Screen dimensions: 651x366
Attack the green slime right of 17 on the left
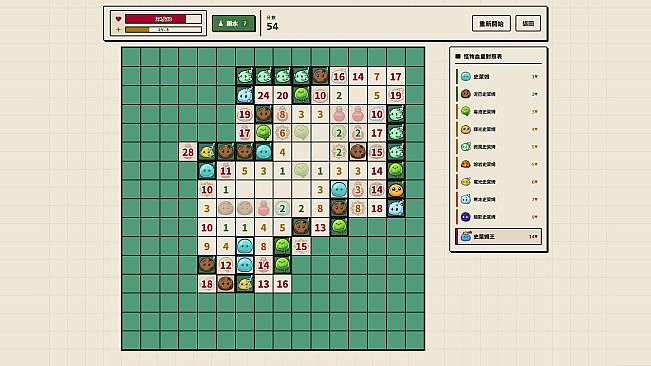click(263, 133)
